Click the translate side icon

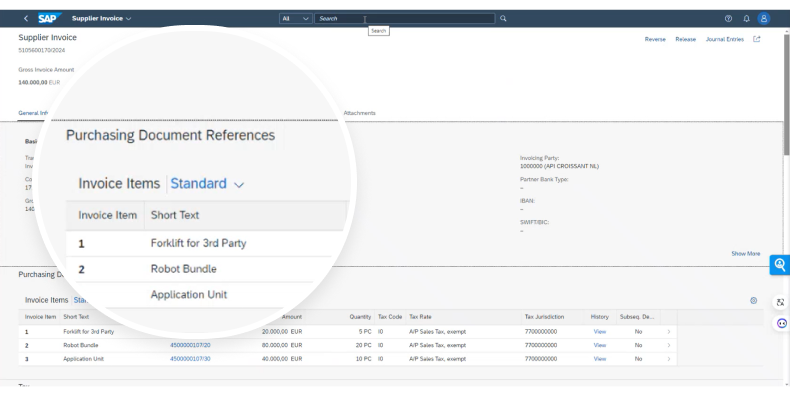[780, 302]
